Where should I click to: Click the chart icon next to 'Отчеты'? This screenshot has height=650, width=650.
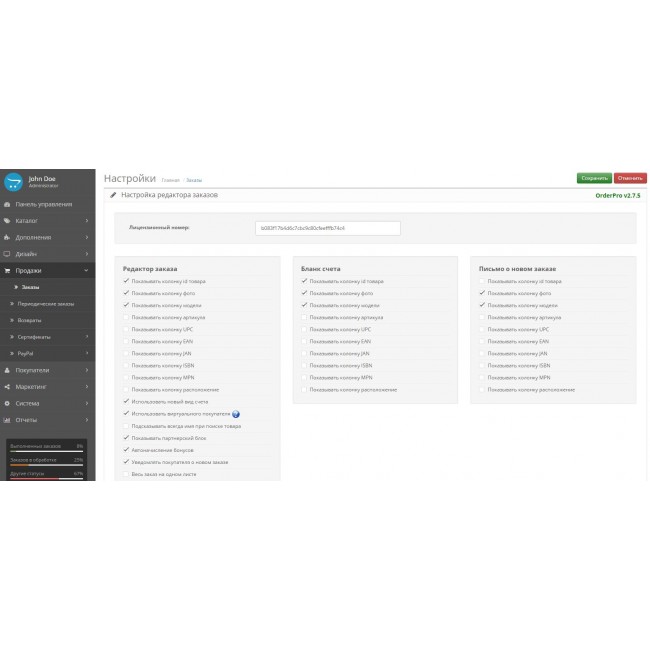click(x=7, y=420)
